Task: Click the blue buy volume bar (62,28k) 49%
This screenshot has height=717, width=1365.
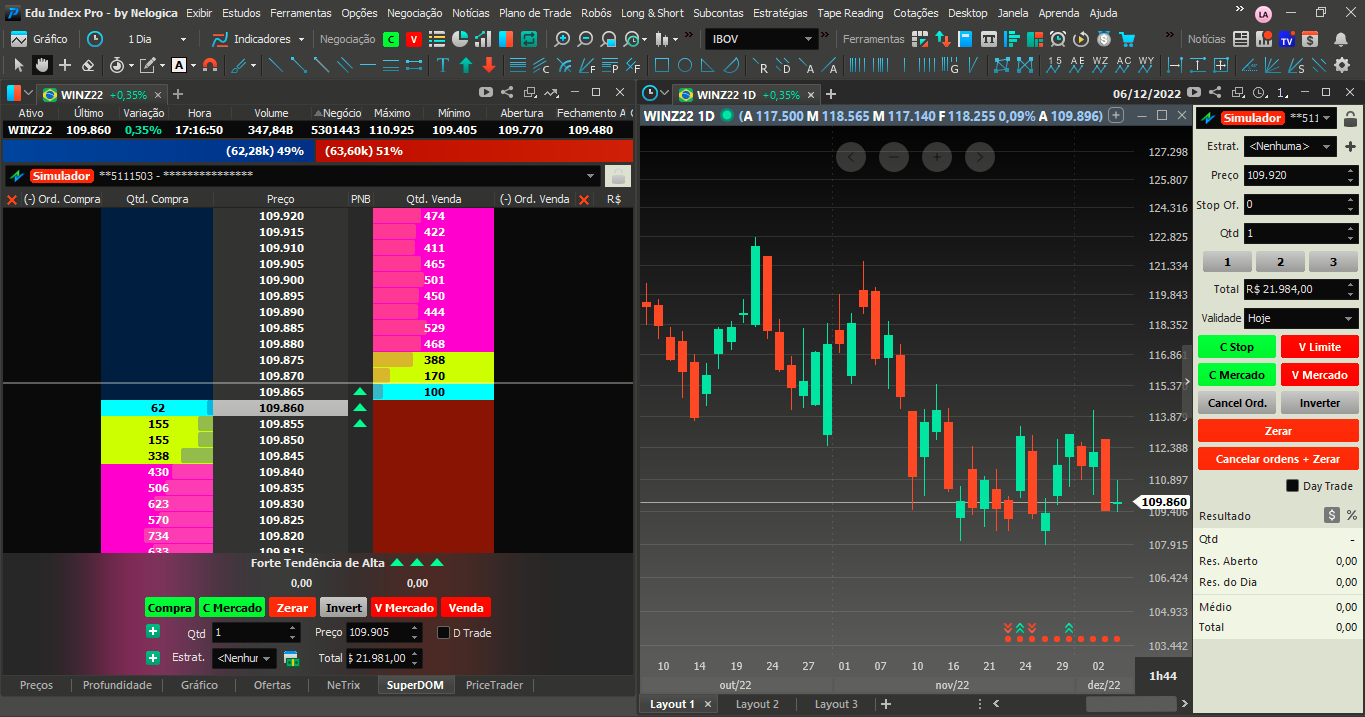Action: [x=159, y=151]
